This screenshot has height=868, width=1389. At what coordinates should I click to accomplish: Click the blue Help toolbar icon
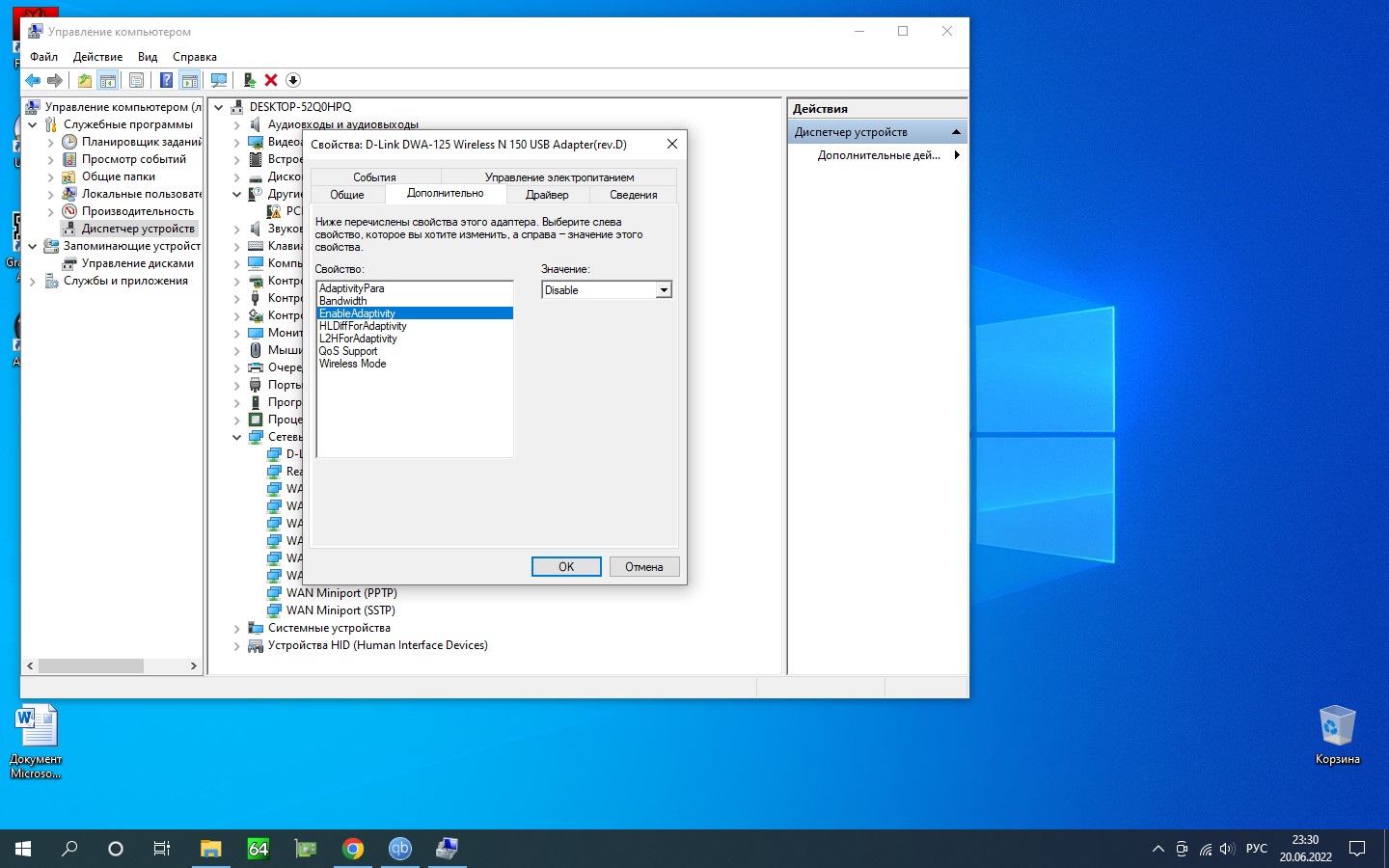[x=166, y=80]
